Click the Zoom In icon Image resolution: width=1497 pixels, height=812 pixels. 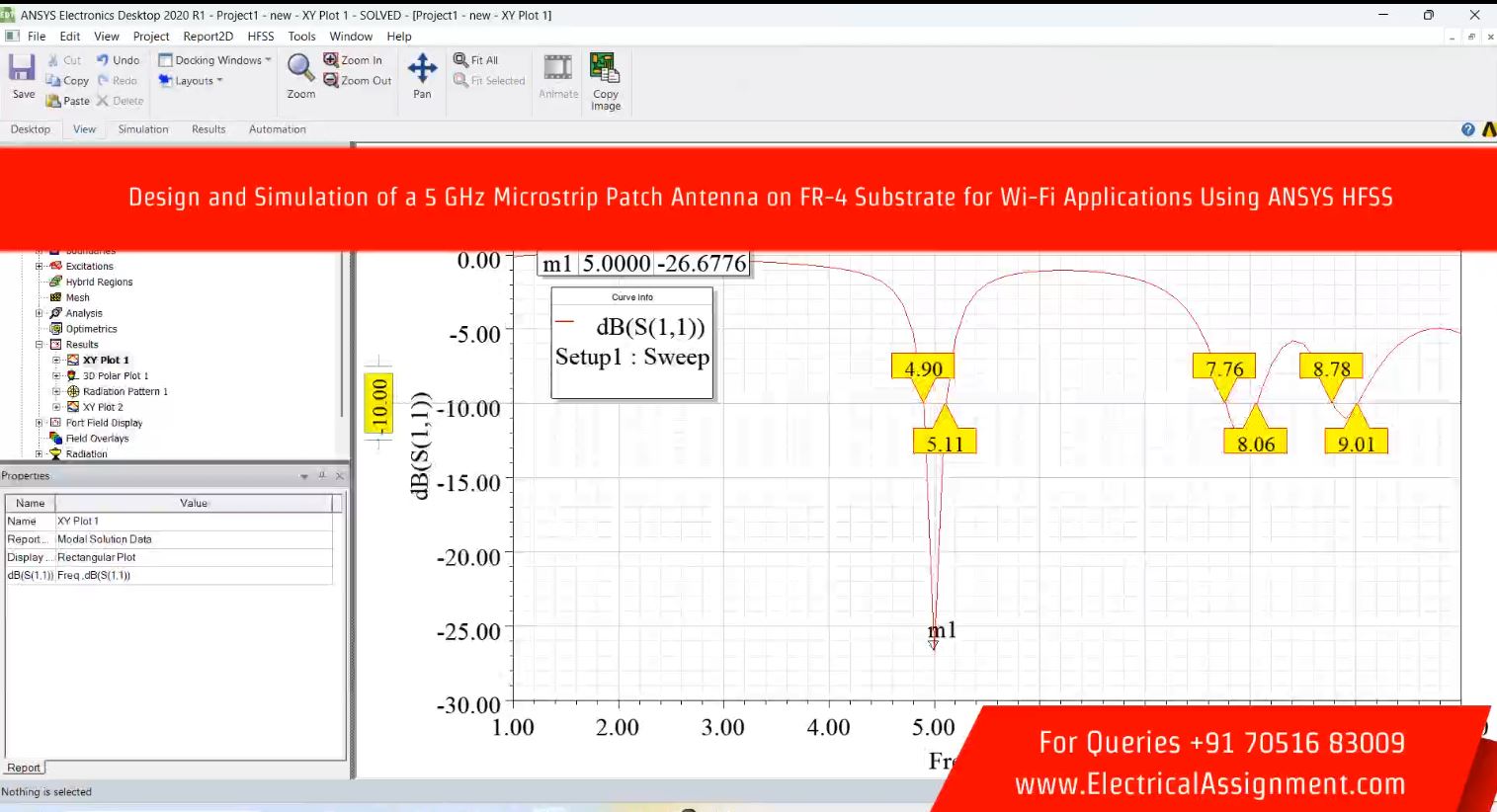pos(332,60)
